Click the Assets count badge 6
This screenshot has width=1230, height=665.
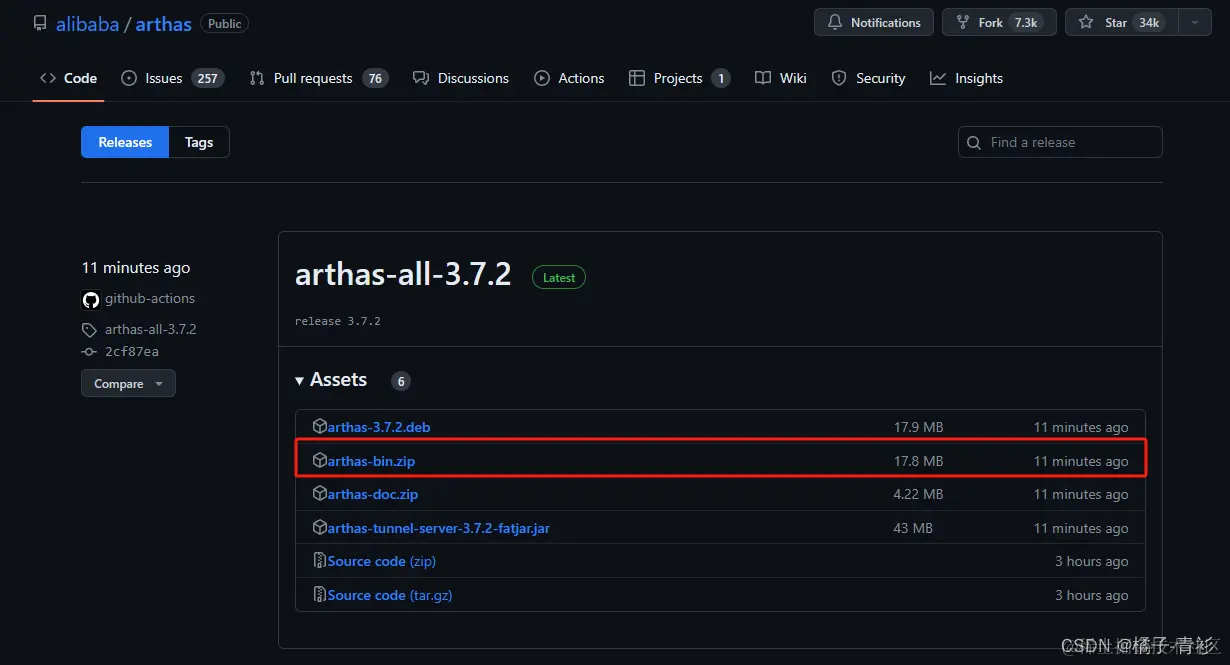point(401,381)
